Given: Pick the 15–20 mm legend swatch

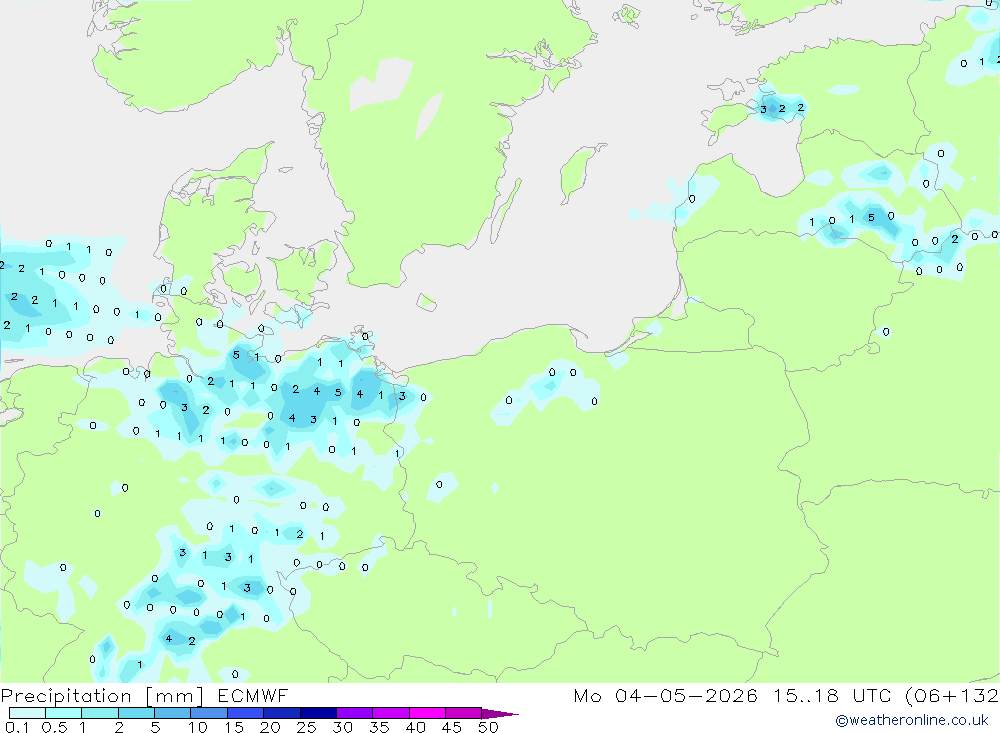Looking at the screenshot, I should (x=246, y=713).
